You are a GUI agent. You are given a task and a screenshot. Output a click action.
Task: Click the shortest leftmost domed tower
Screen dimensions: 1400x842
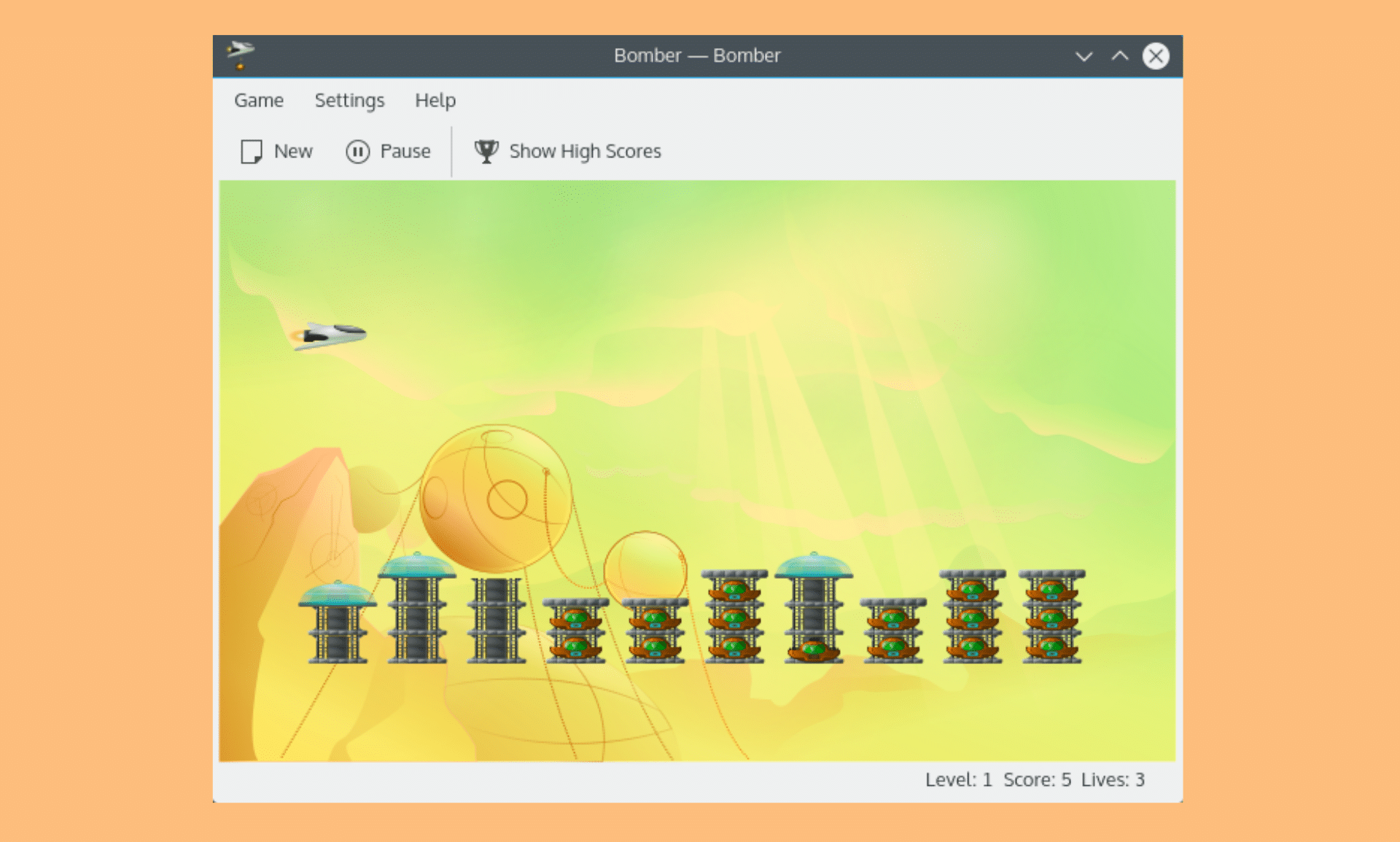pyautogui.click(x=337, y=622)
